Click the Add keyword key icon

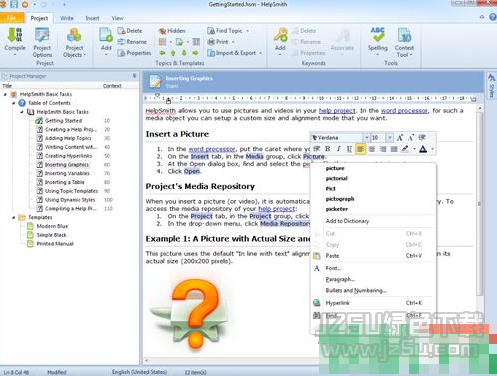coord(280,35)
